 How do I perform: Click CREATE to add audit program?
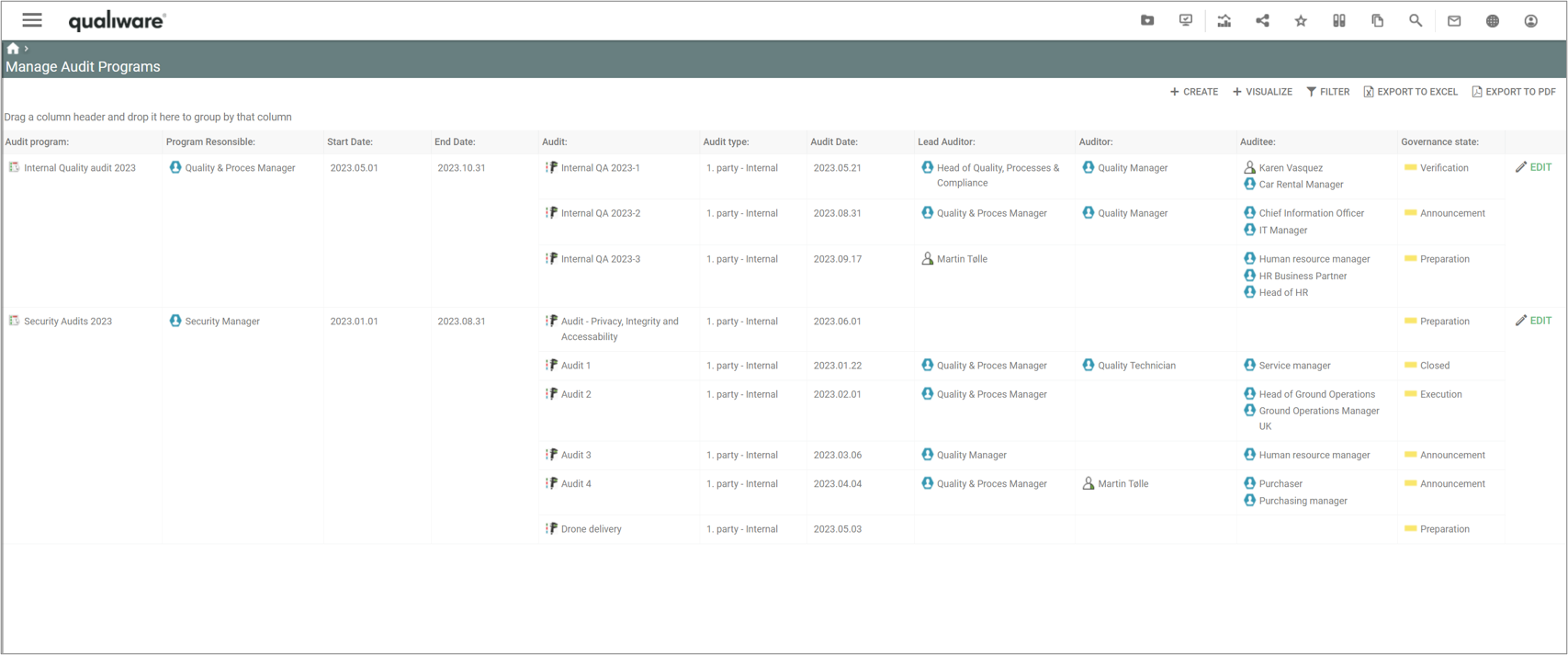(x=1194, y=92)
